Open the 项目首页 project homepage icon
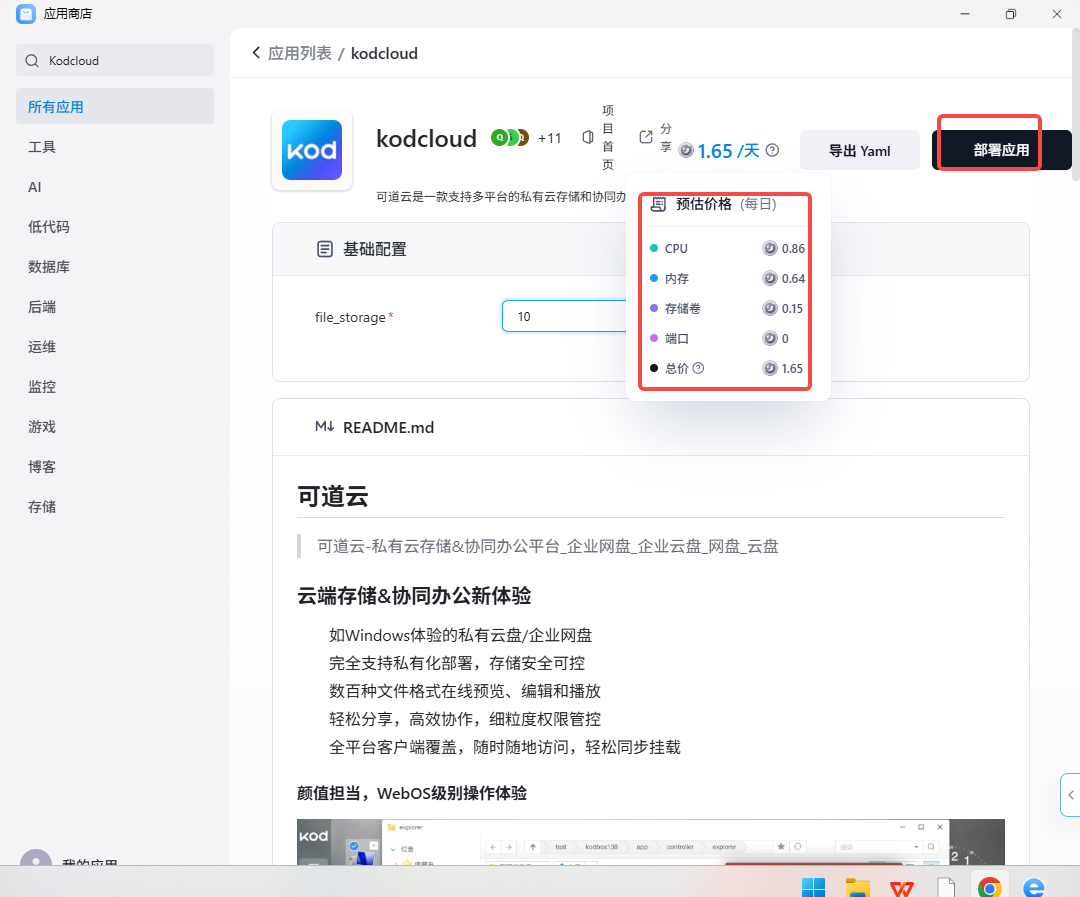1080x897 pixels. tap(588, 137)
